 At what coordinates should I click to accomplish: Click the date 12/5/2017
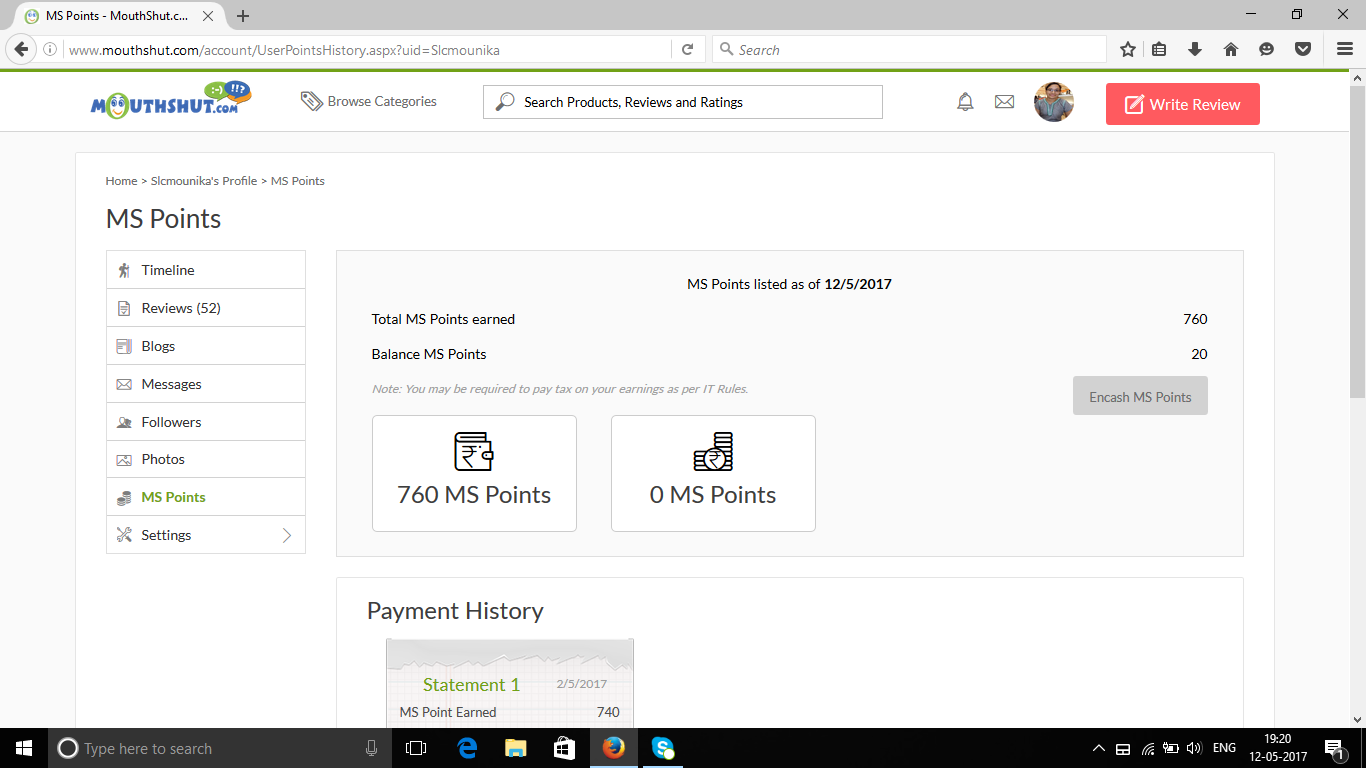[x=858, y=284]
